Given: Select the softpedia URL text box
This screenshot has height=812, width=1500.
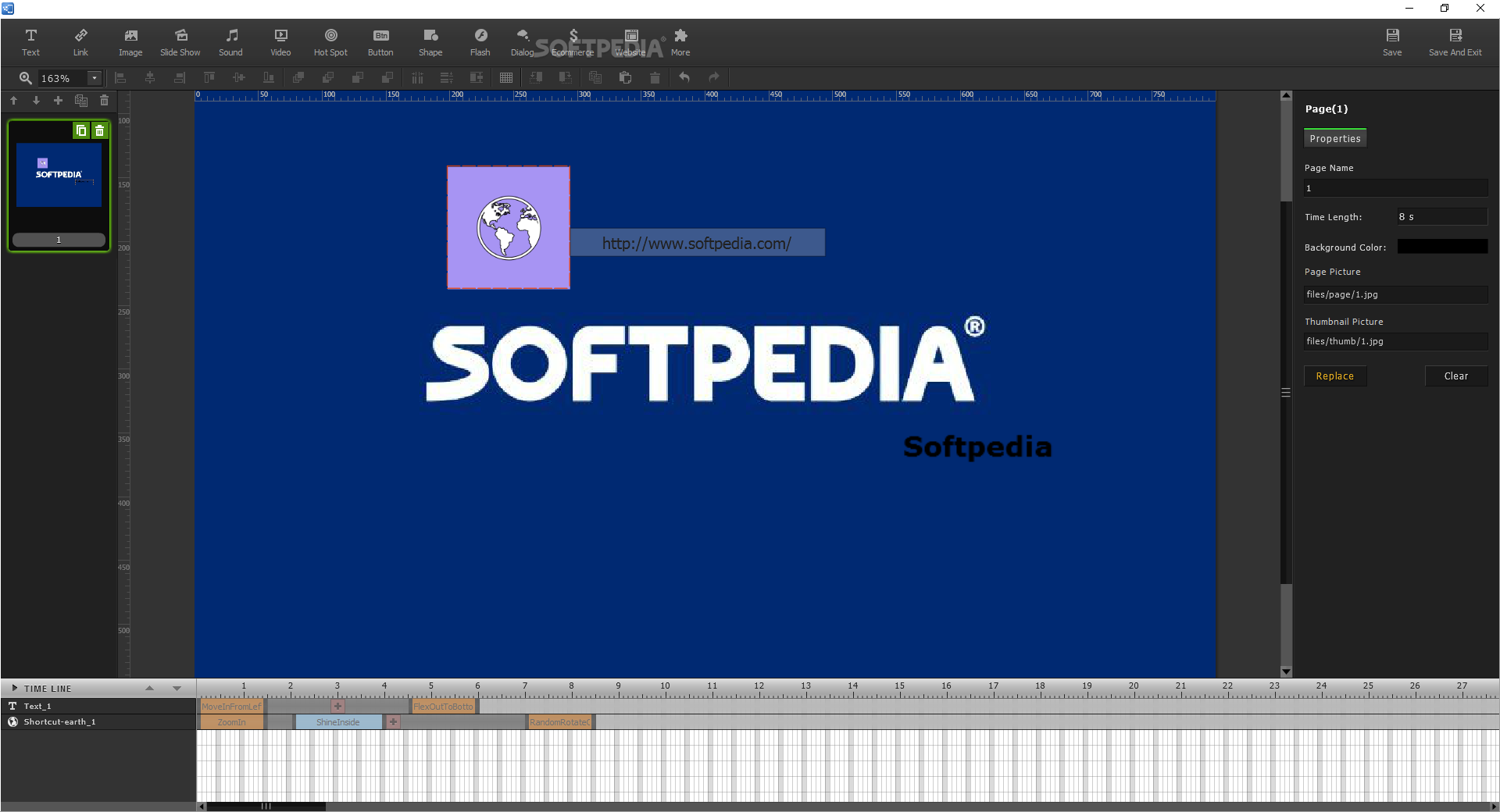Looking at the screenshot, I should (697, 243).
